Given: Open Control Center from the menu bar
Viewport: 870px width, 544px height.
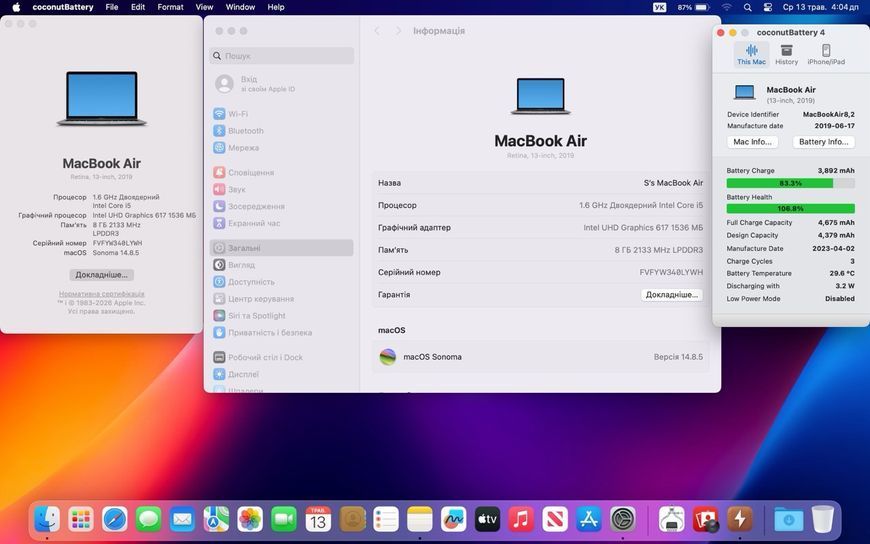Looking at the screenshot, I should 768,7.
